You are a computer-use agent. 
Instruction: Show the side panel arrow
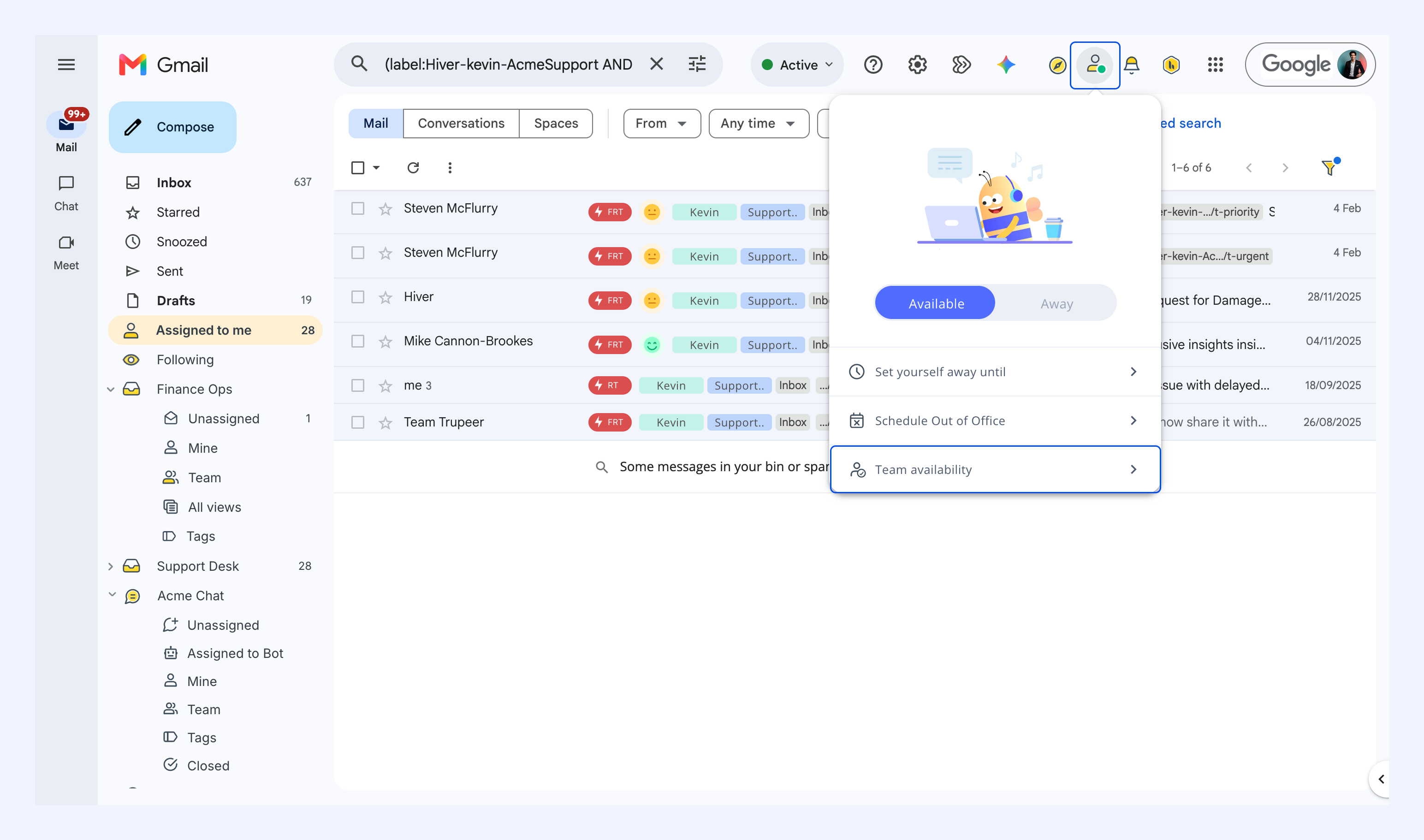pos(1381,779)
